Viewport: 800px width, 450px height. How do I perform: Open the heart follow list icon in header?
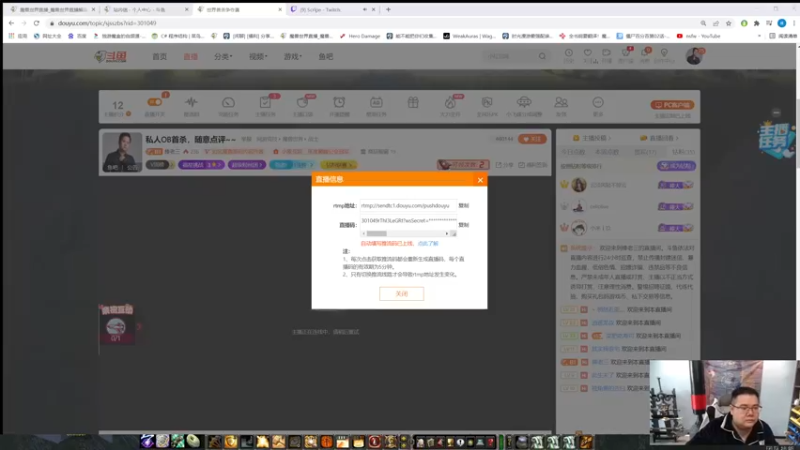click(588, 55)
